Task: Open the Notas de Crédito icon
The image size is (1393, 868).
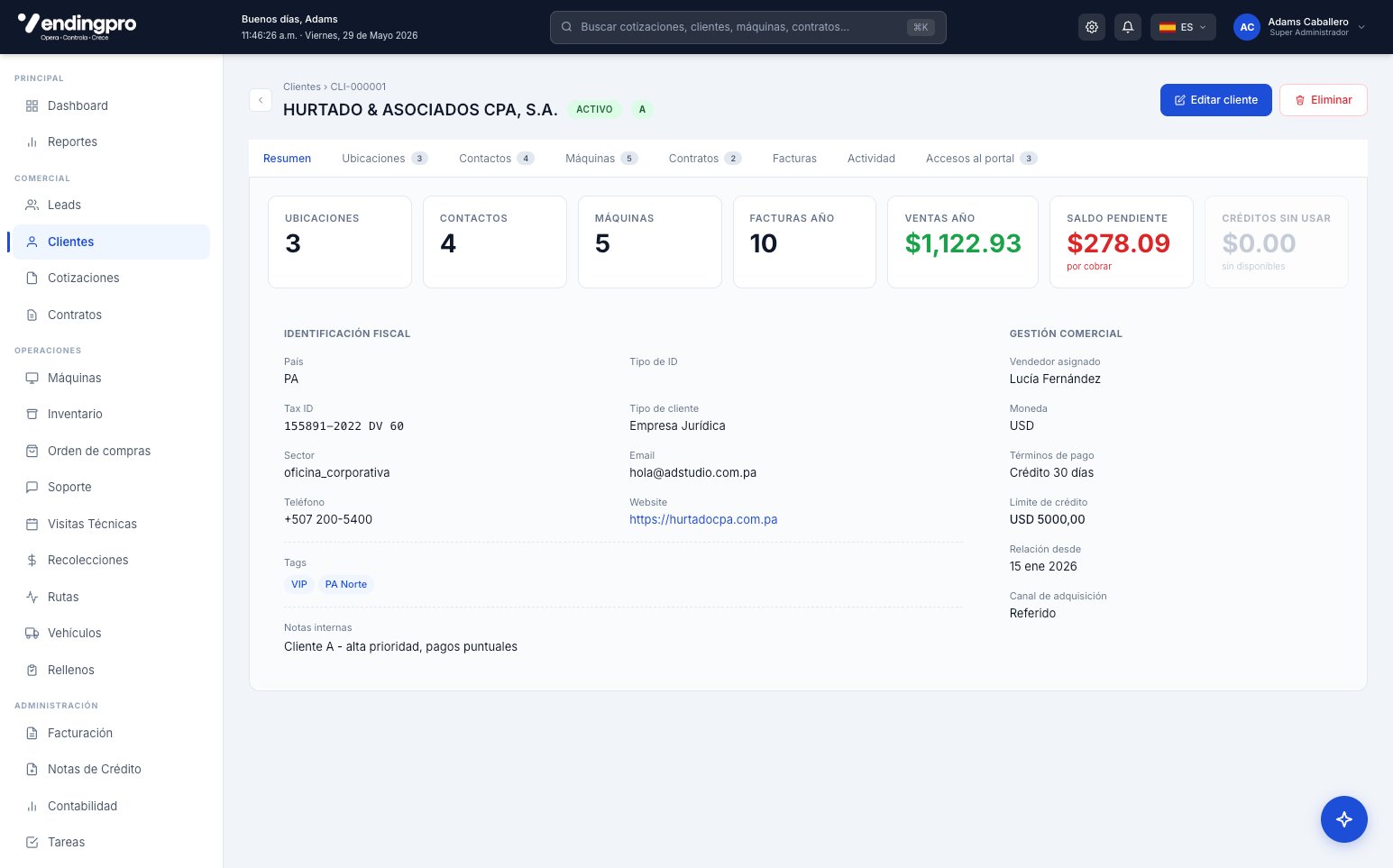Action: [32, 769]
